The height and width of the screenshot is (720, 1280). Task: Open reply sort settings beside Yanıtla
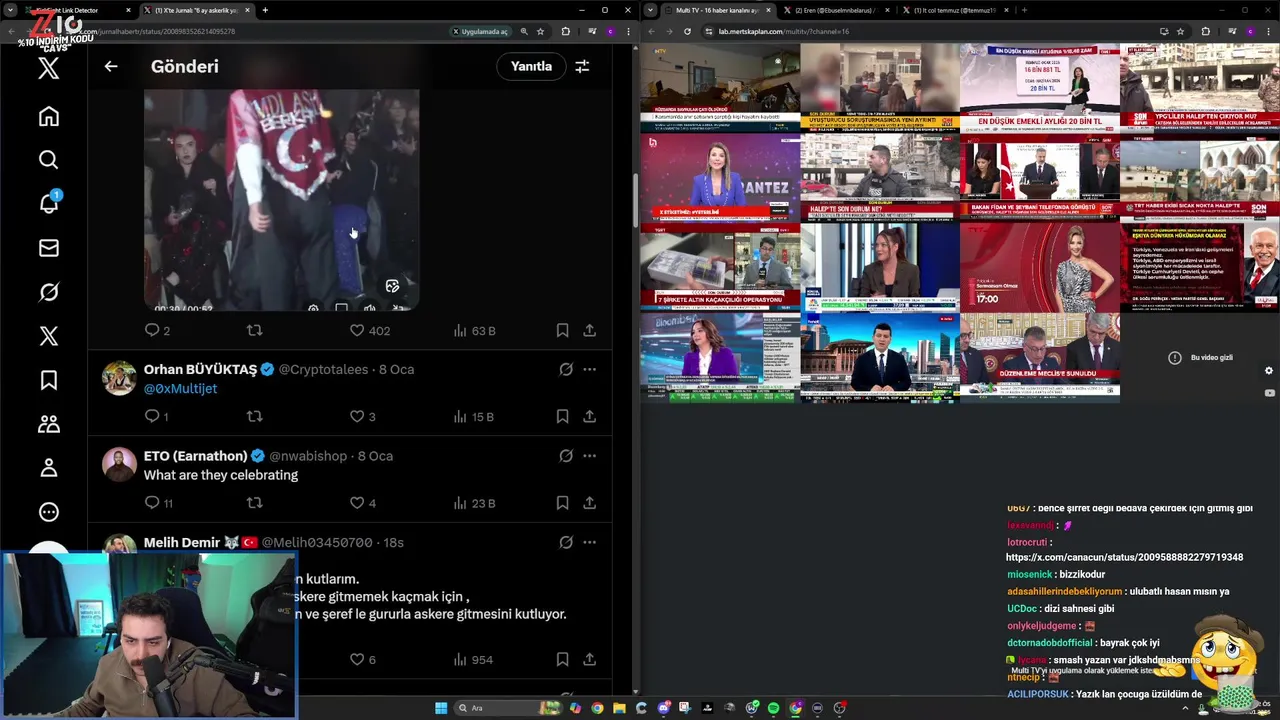(582, 66)
